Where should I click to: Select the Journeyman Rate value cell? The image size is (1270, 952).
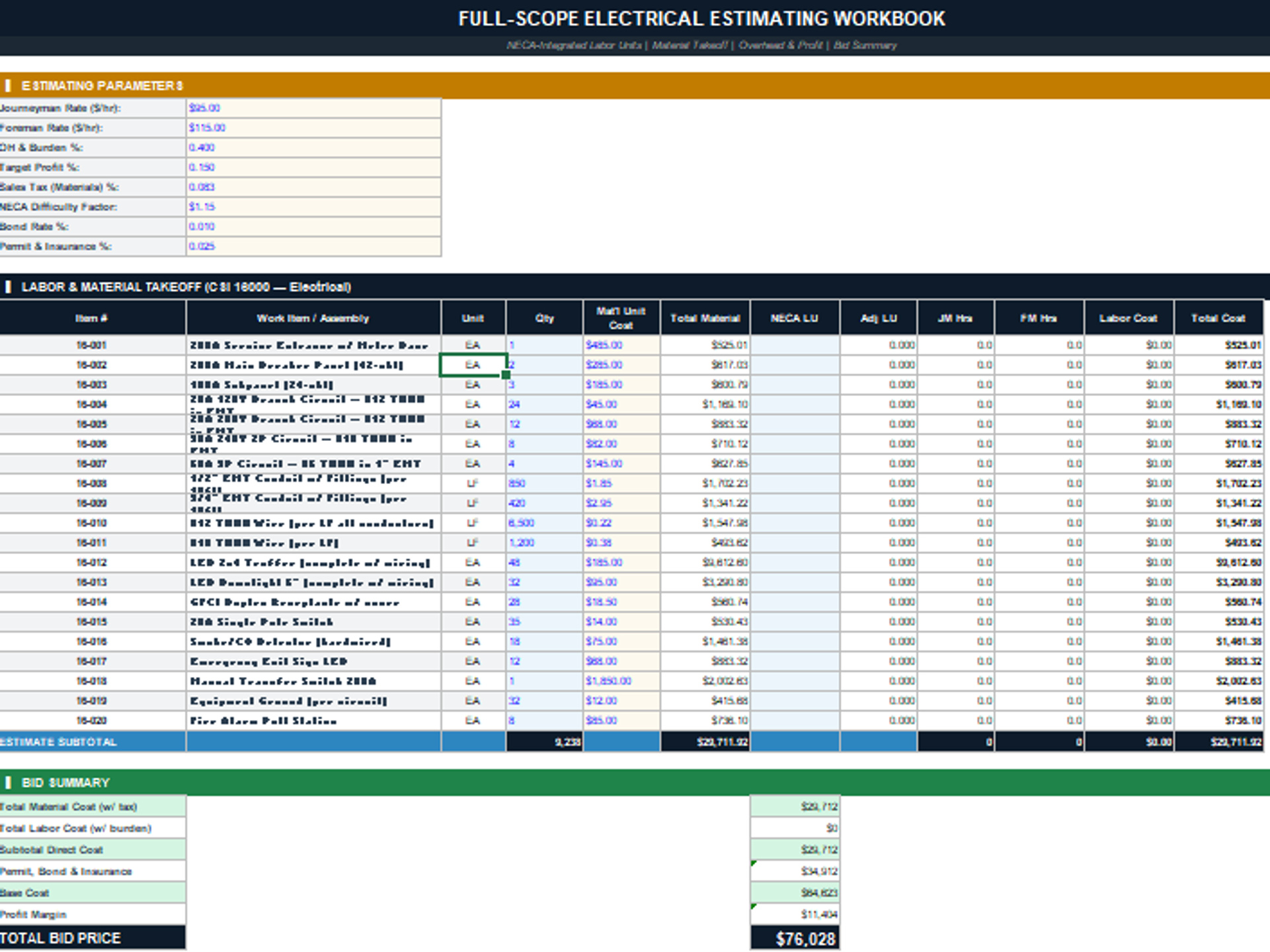[313, 108]
